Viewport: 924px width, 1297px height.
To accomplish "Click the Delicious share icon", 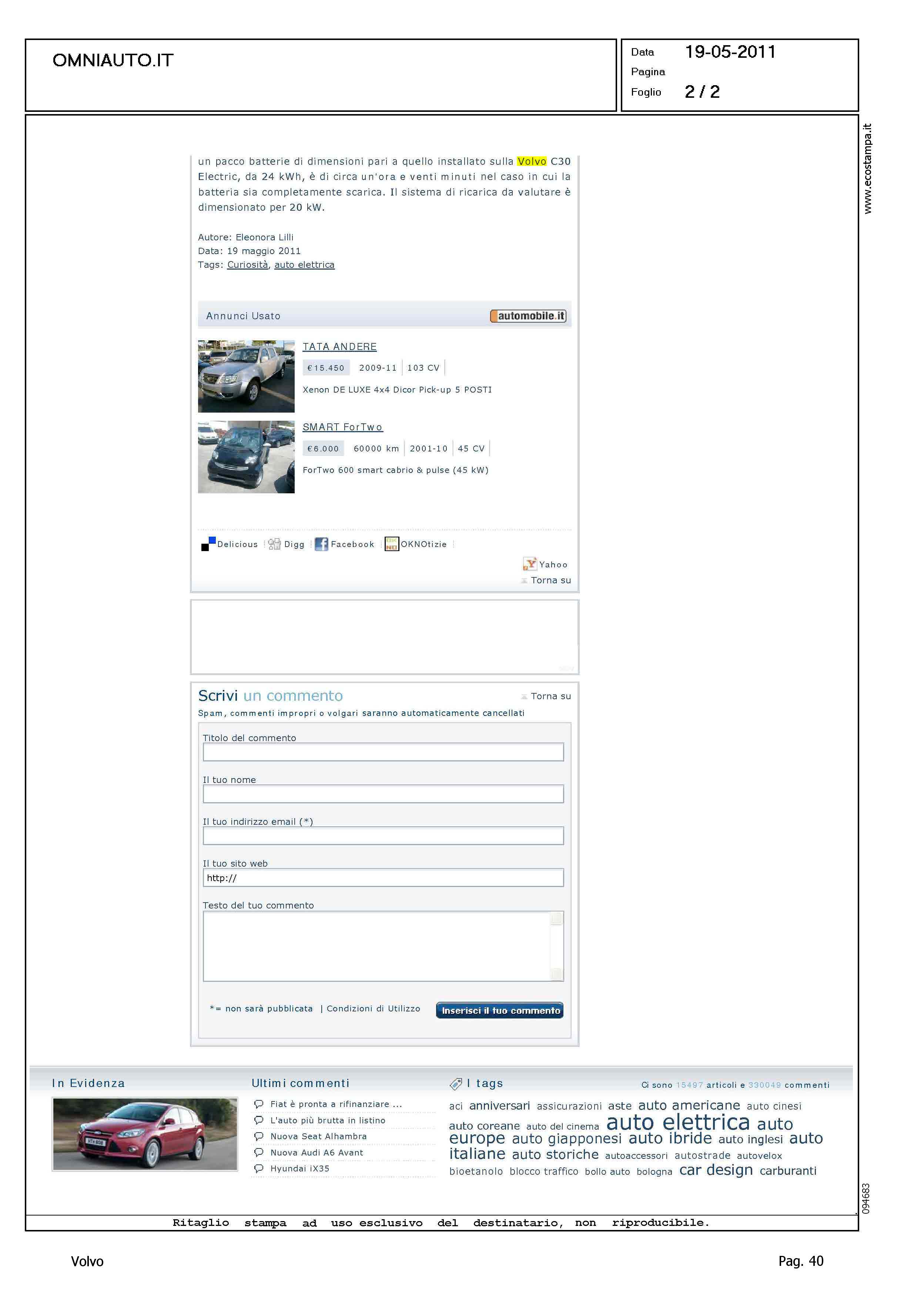I will [208, 544].
